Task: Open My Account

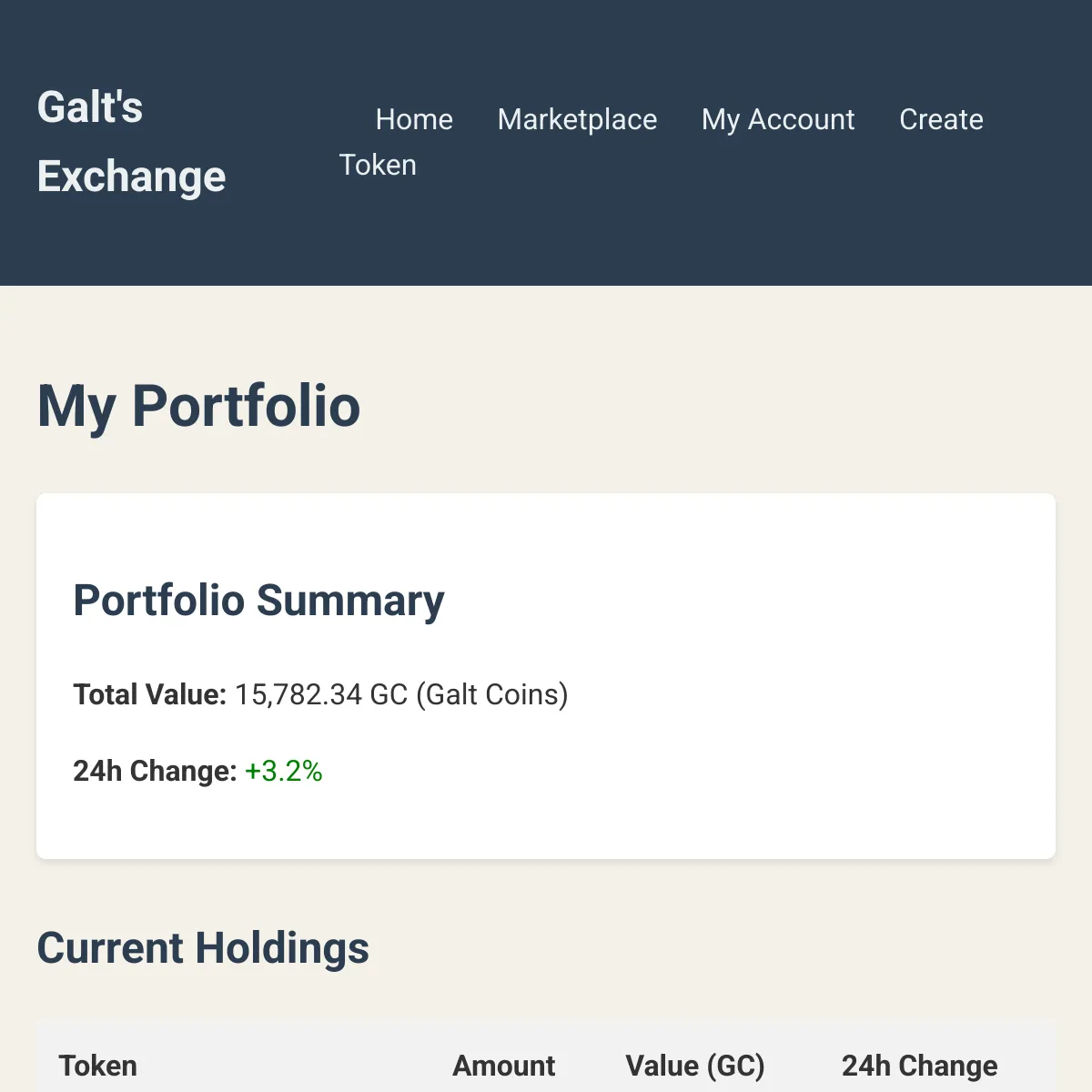Action: coord(778,119)
